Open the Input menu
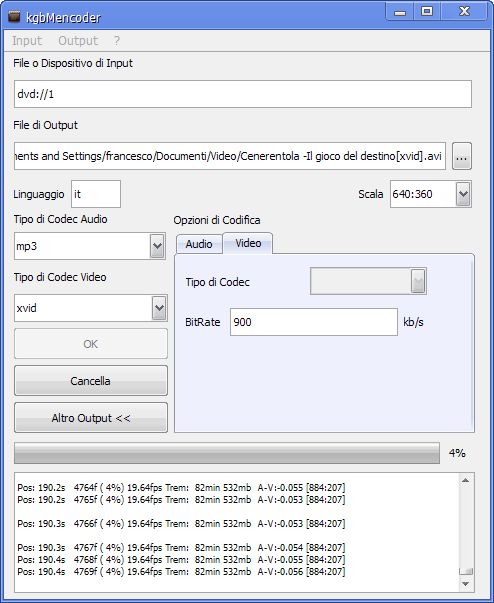This screenshot has height=603, width=494. (x=27, y=40)
